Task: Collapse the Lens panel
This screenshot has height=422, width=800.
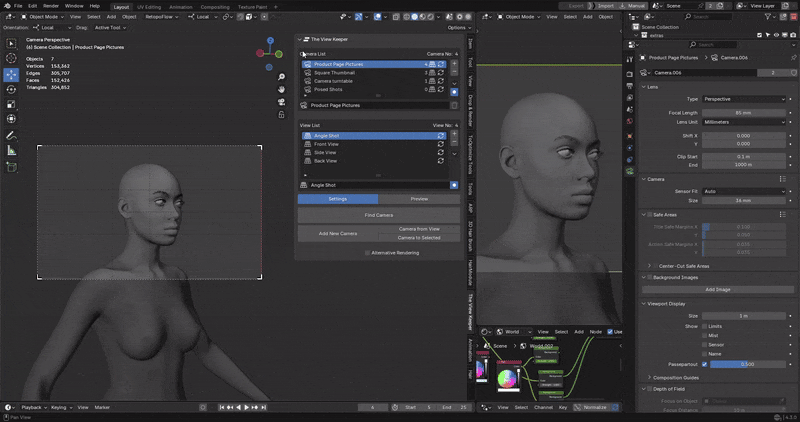Action: [644, 87]
